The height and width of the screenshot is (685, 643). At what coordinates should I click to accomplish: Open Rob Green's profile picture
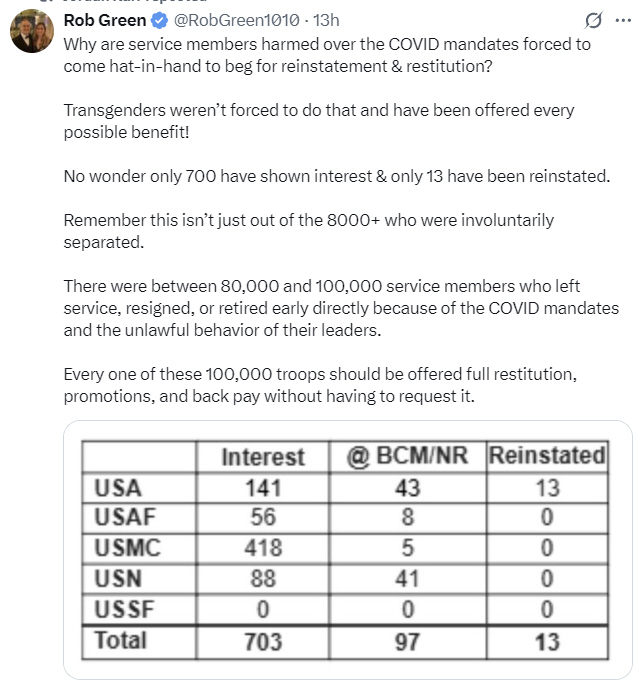pos(32,31)
